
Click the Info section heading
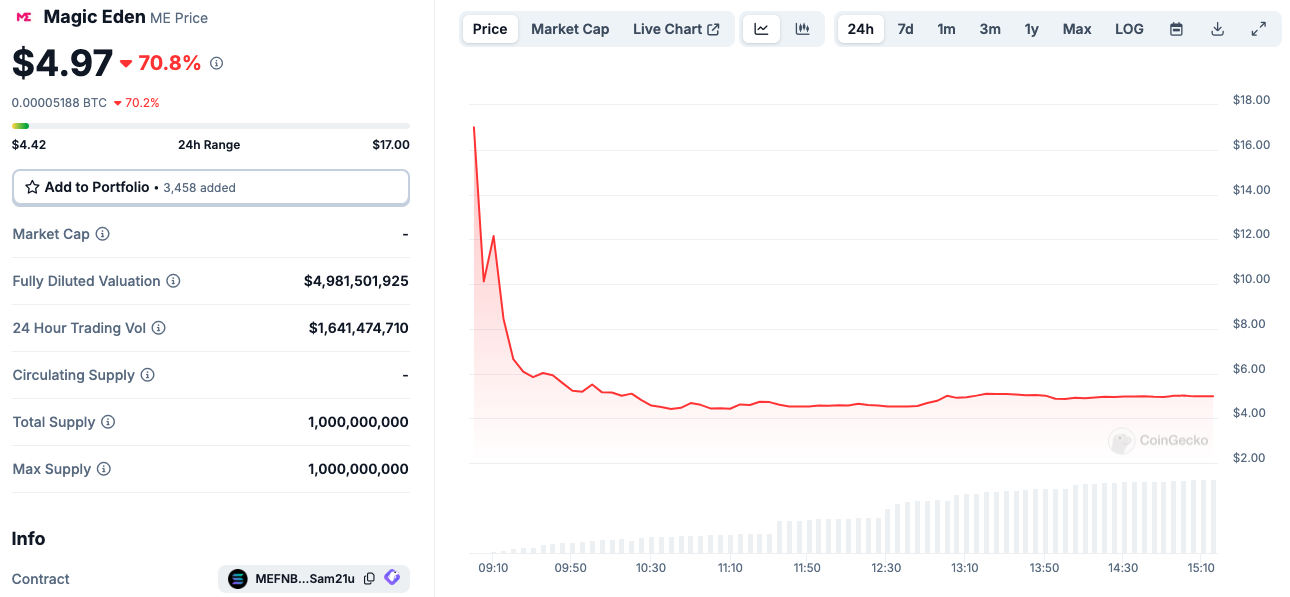28,538
